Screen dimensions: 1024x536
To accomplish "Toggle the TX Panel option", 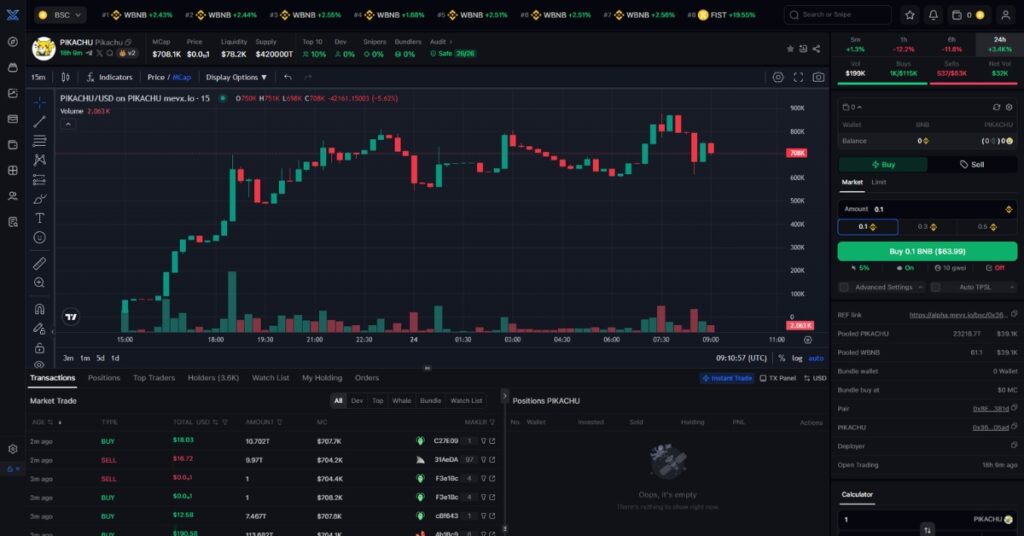I will tap(778, 378).
